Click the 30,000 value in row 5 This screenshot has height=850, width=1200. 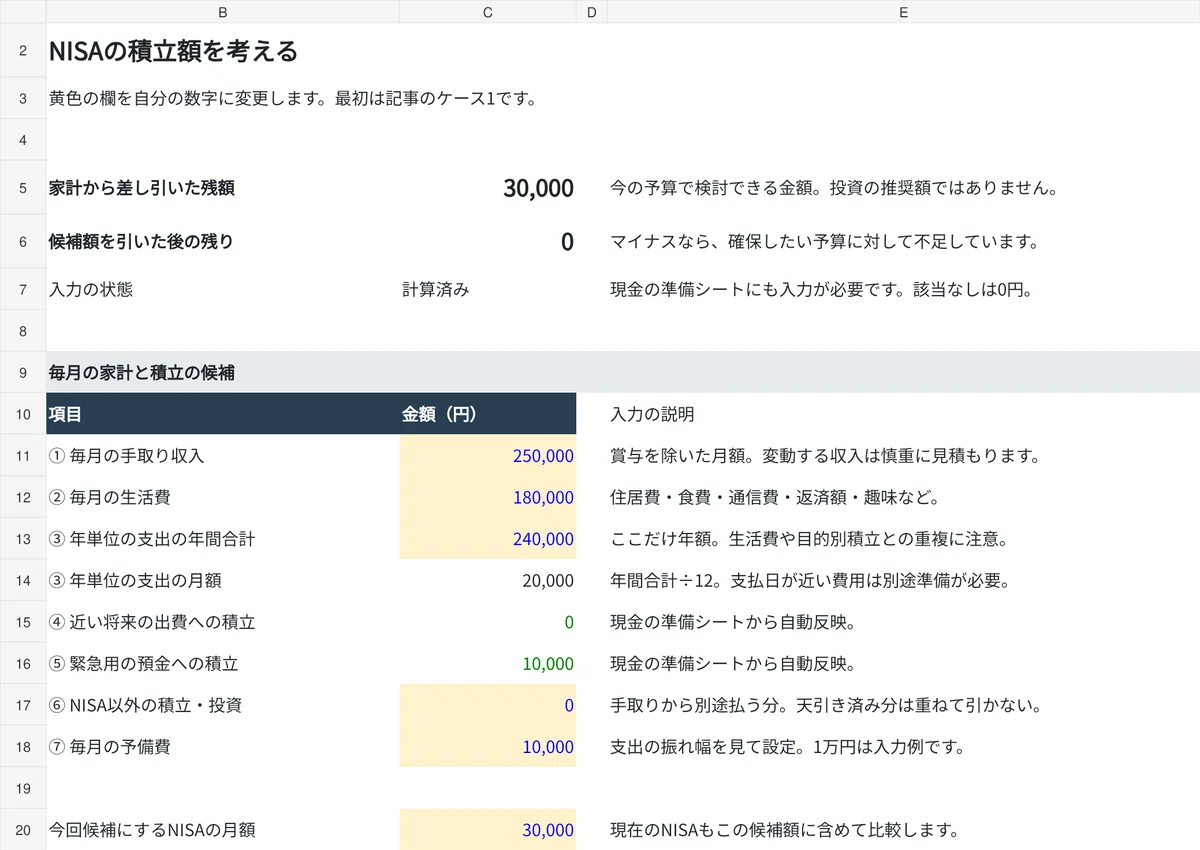tap(538, 188)
